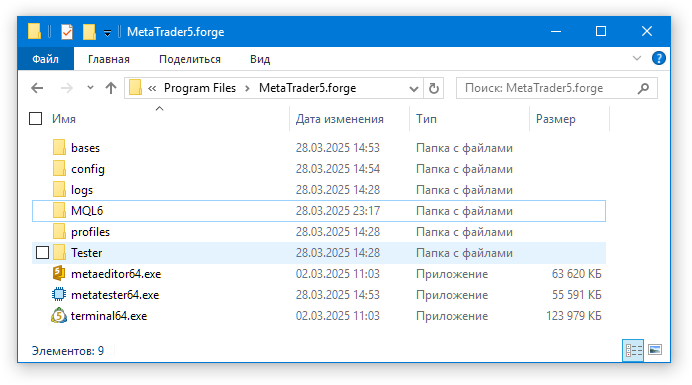Select the logs folder icon
Image resolution: width=692 pixels, height=385 pixels.
59,190
